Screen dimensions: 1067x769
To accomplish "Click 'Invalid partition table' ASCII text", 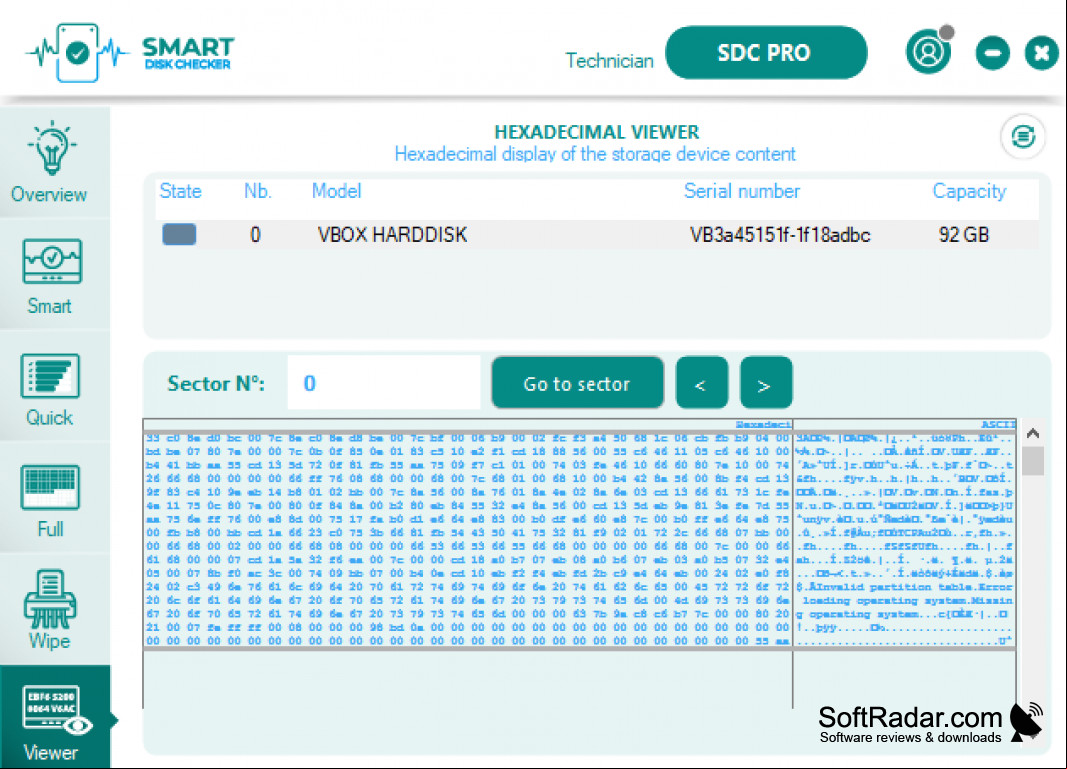I will pyautogui.click(x=889, y=587).
